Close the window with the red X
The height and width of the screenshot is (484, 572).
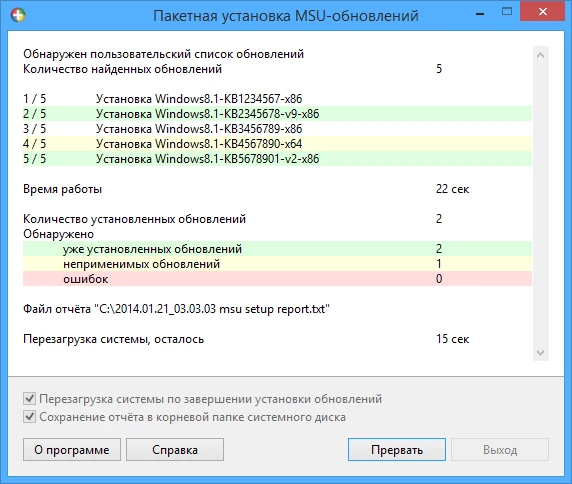tap(543, 12)
